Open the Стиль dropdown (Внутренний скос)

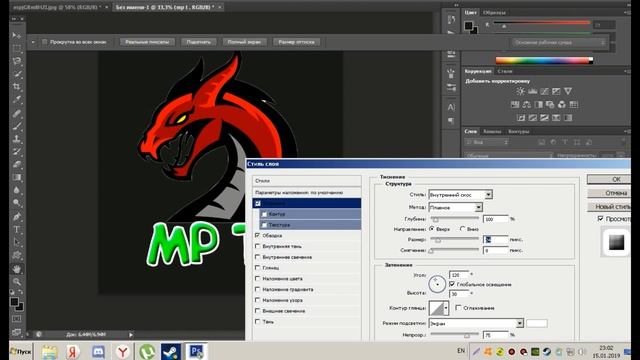point(460,195)
